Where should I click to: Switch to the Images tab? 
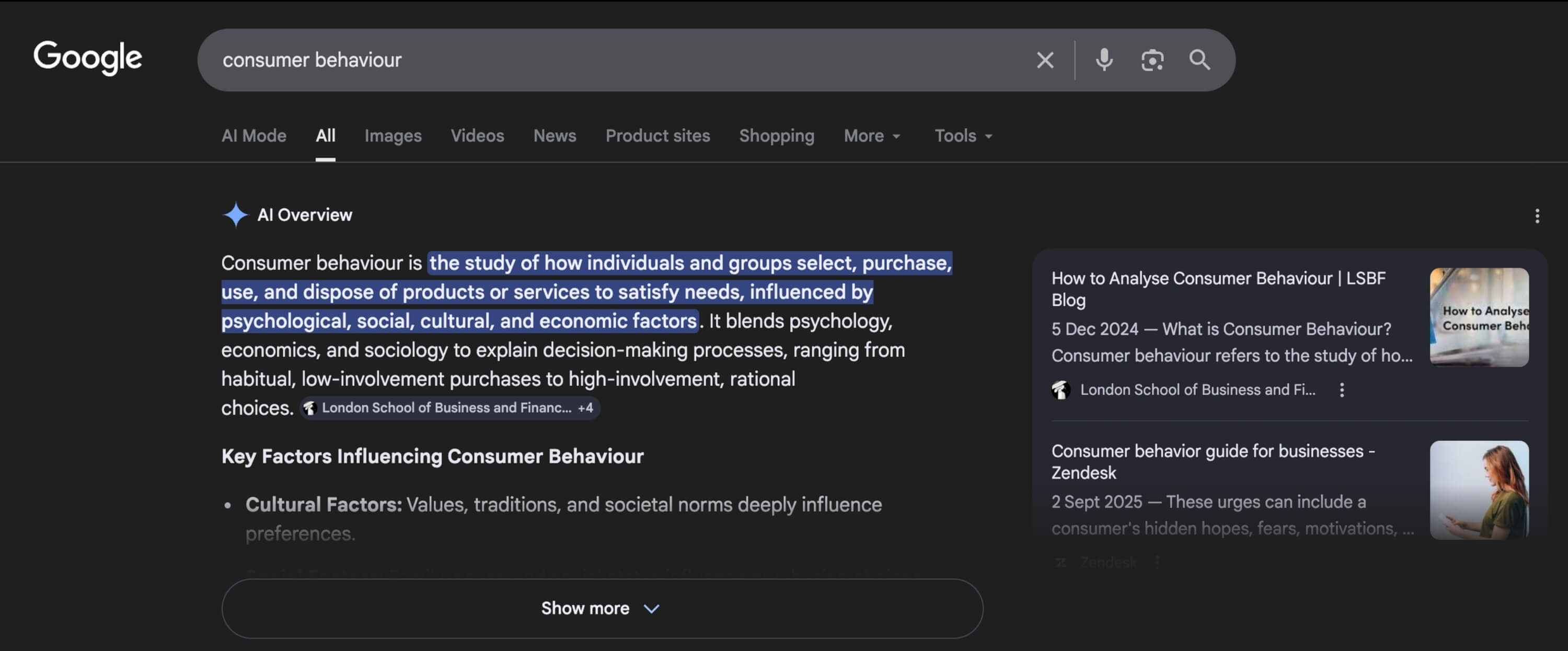pyautogui.click(x=393, y=136)
